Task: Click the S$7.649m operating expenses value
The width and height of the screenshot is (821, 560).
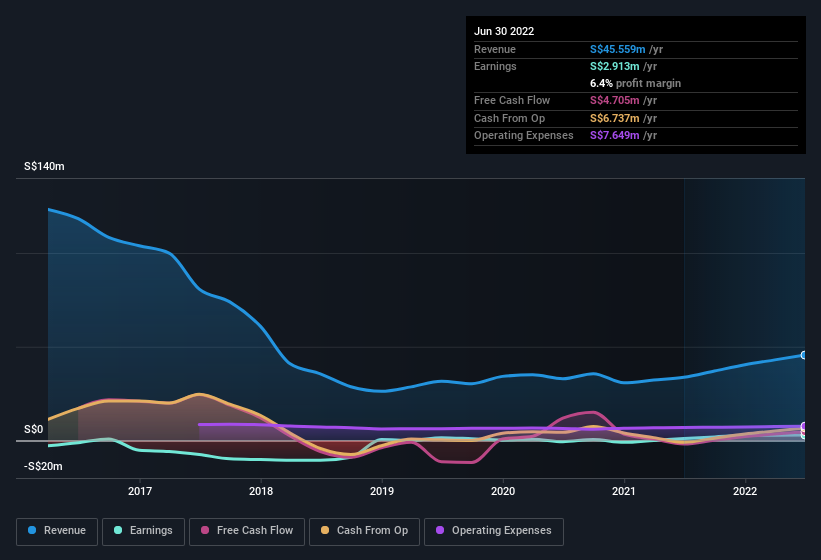Action: (614, 136)
